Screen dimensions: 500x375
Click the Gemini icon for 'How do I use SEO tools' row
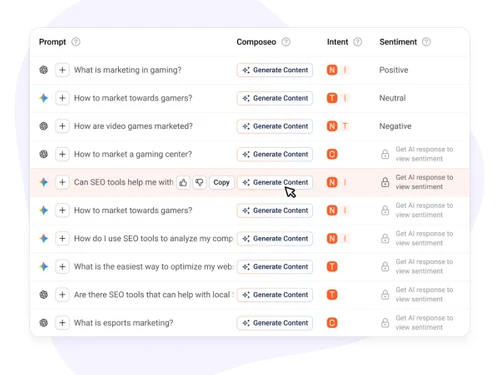(44, 238)
